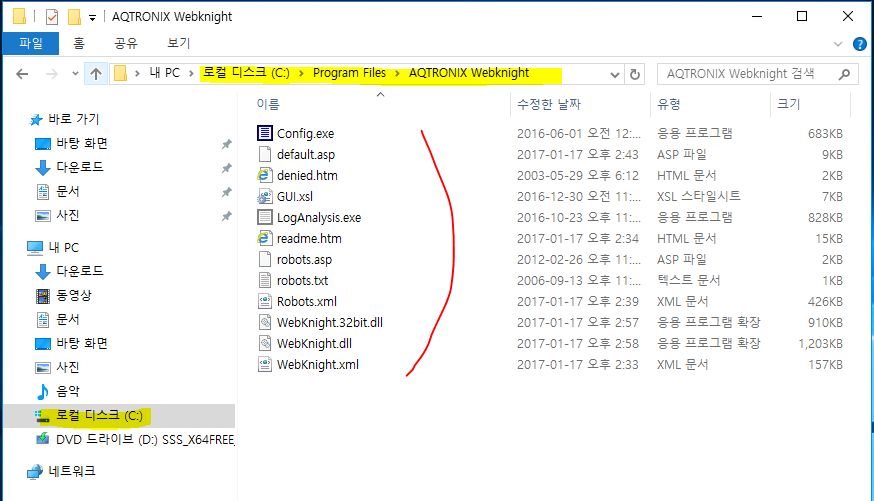Open Help with the question mark icon
Screen dimensions: 874x501
click(x=860, y=44)
